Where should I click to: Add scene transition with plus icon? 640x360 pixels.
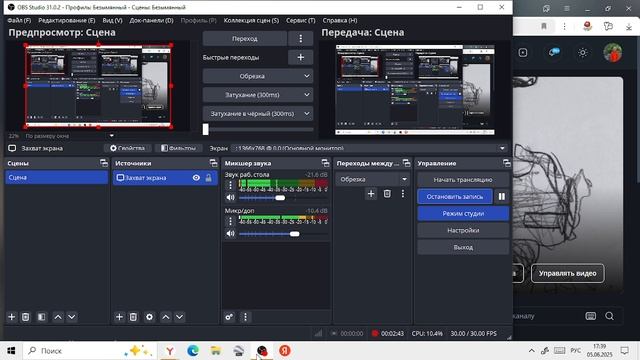click(371, 193)
